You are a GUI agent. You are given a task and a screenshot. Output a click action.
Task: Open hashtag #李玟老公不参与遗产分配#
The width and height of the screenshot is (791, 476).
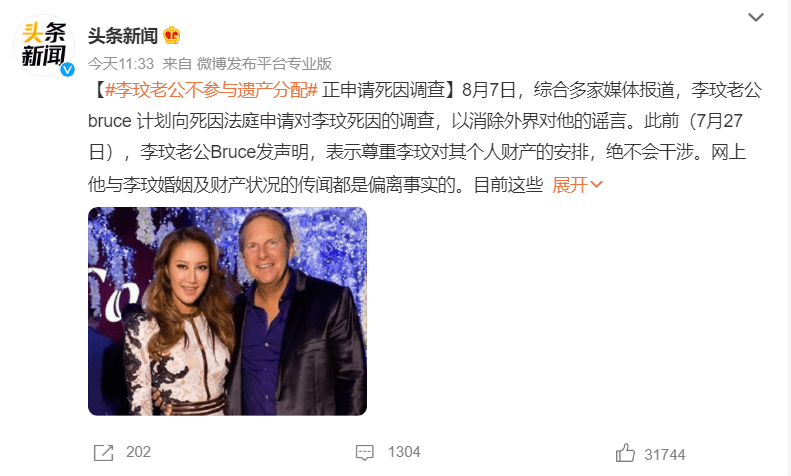coord(211,90)
